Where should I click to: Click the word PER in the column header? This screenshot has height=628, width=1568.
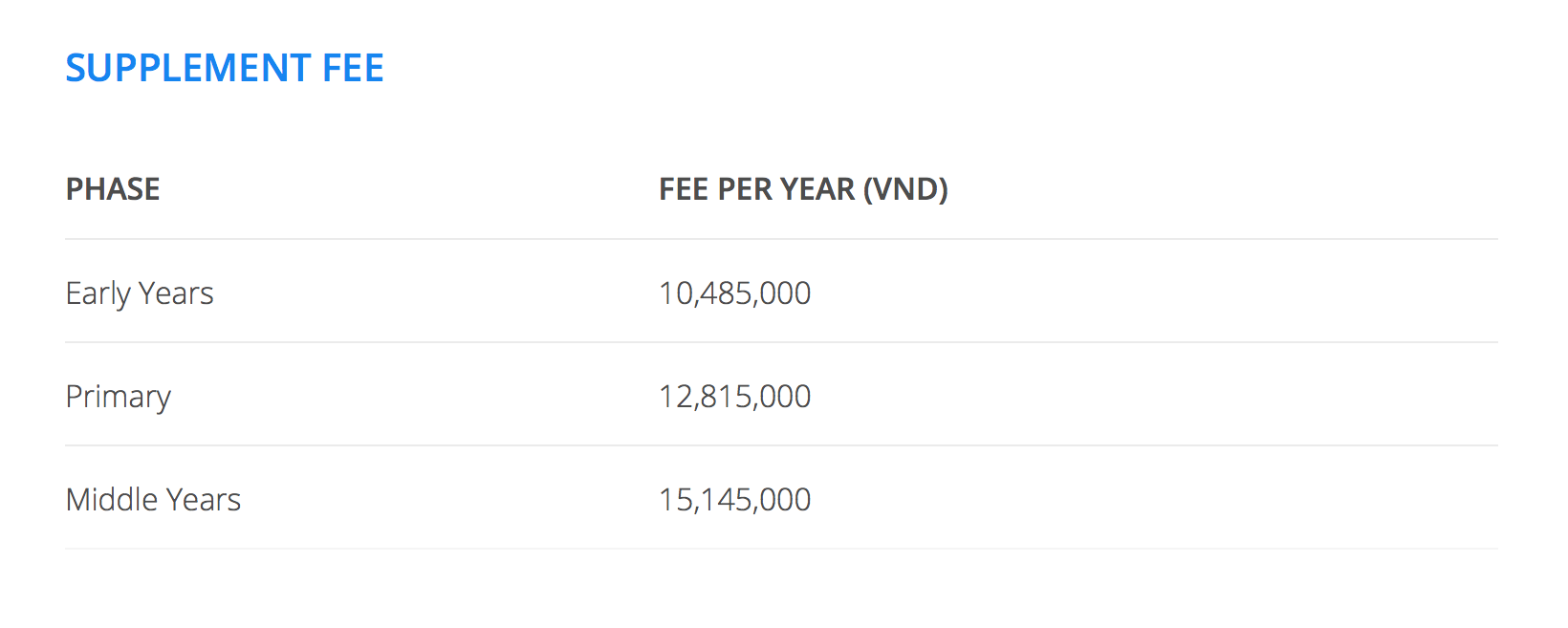click(745, 189)
